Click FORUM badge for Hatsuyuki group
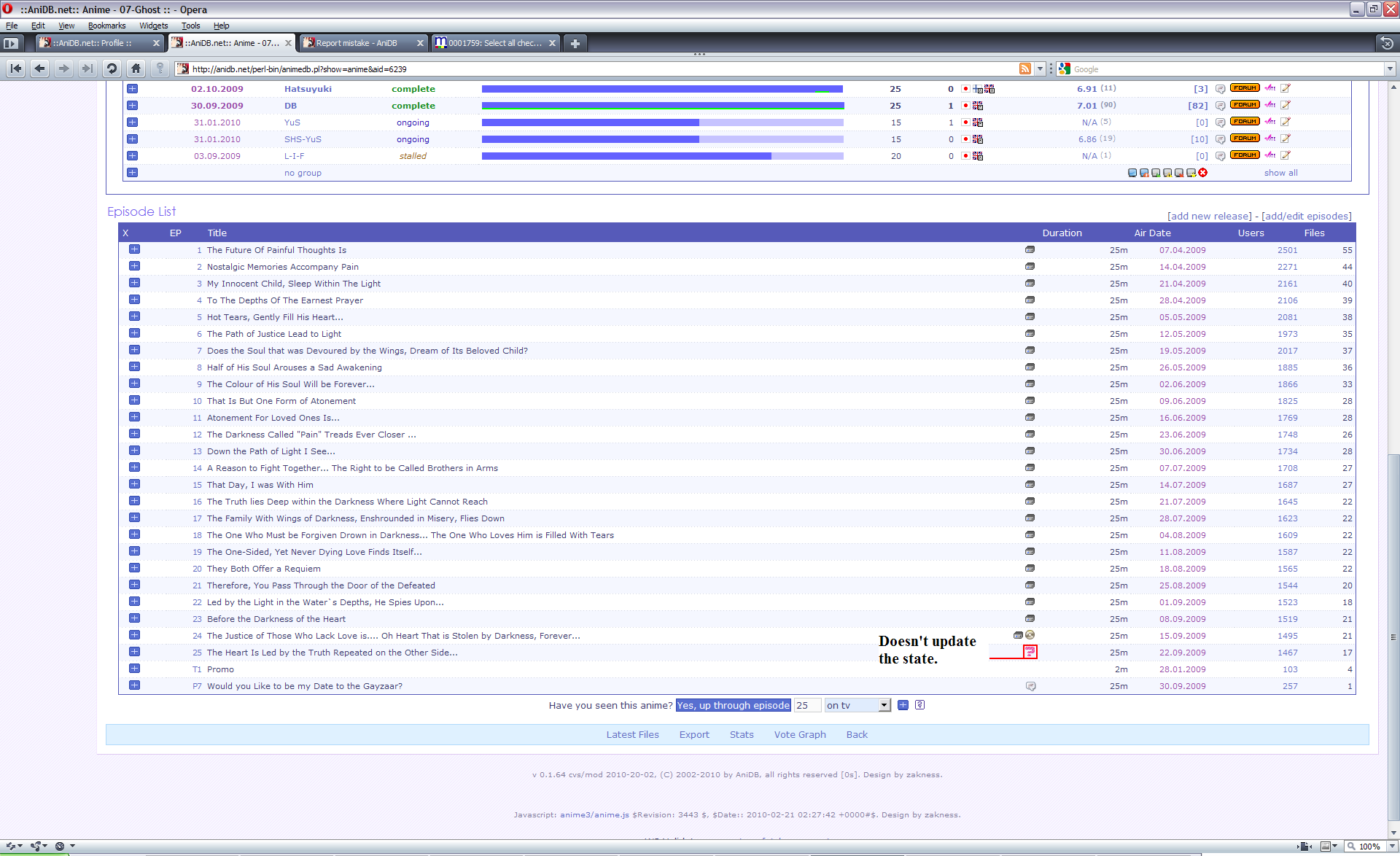The height and width of the screenshot is (856, 1400). [1244, 88]
